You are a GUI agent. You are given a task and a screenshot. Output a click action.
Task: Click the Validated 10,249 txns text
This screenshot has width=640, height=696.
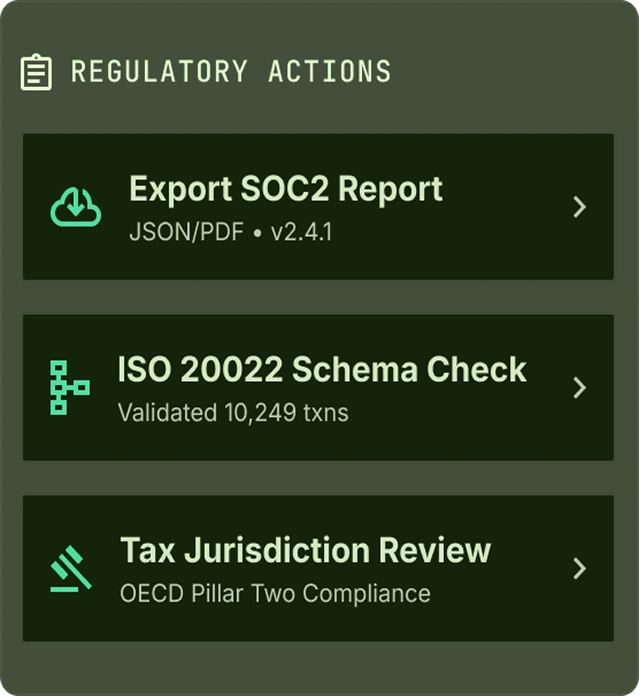click(233, 412)
